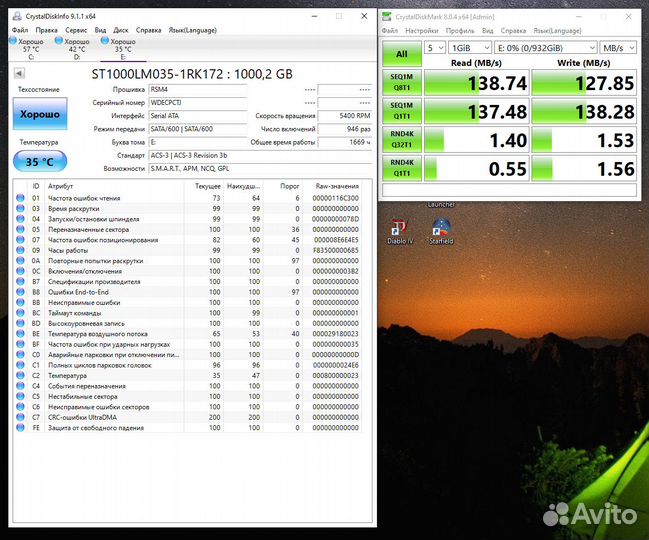Click the 35 °C temperature indicator
The width and height of the screenshot is (649, 540).
pos(39,161)
